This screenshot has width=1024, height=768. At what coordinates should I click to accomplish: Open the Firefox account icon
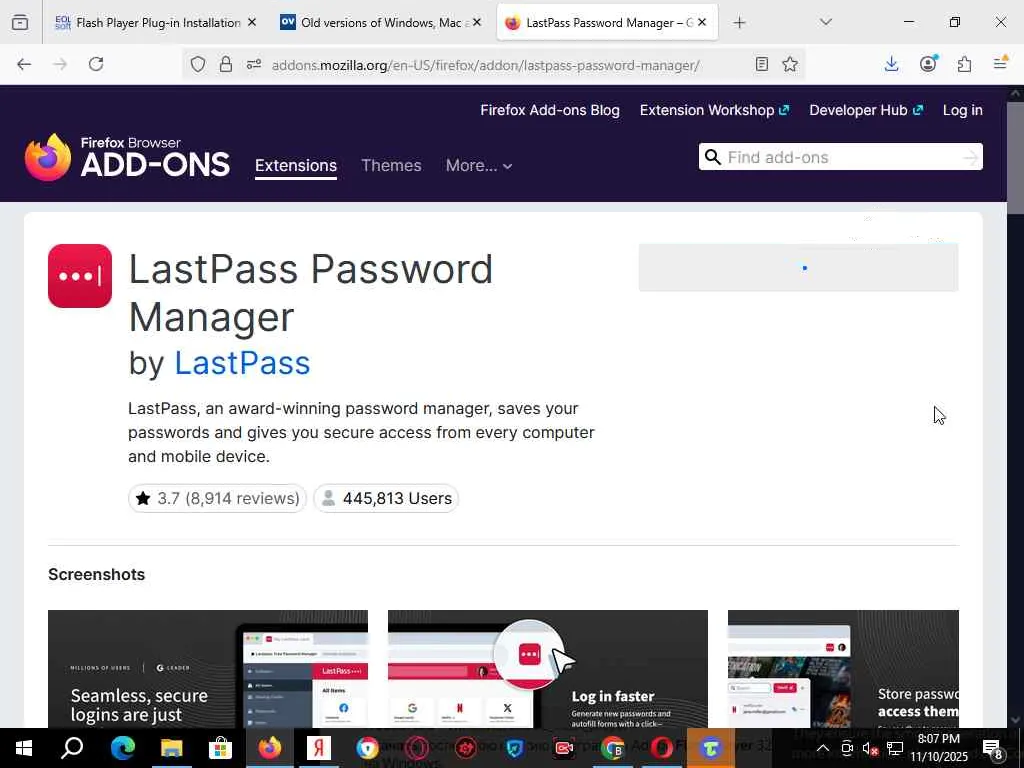point(928,64)
